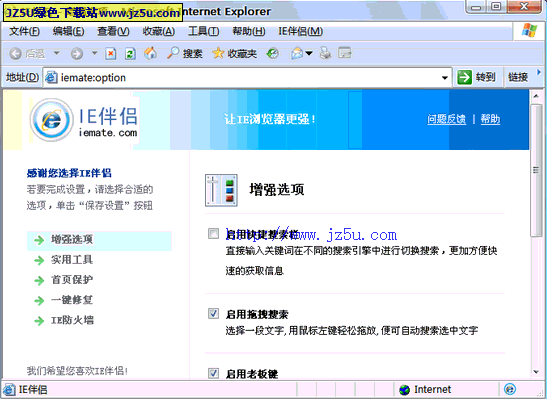Image resolution: width=547 pixels, height=399 pixels.
Task: Click the Windows flag logo
Action: click(529, 30)
